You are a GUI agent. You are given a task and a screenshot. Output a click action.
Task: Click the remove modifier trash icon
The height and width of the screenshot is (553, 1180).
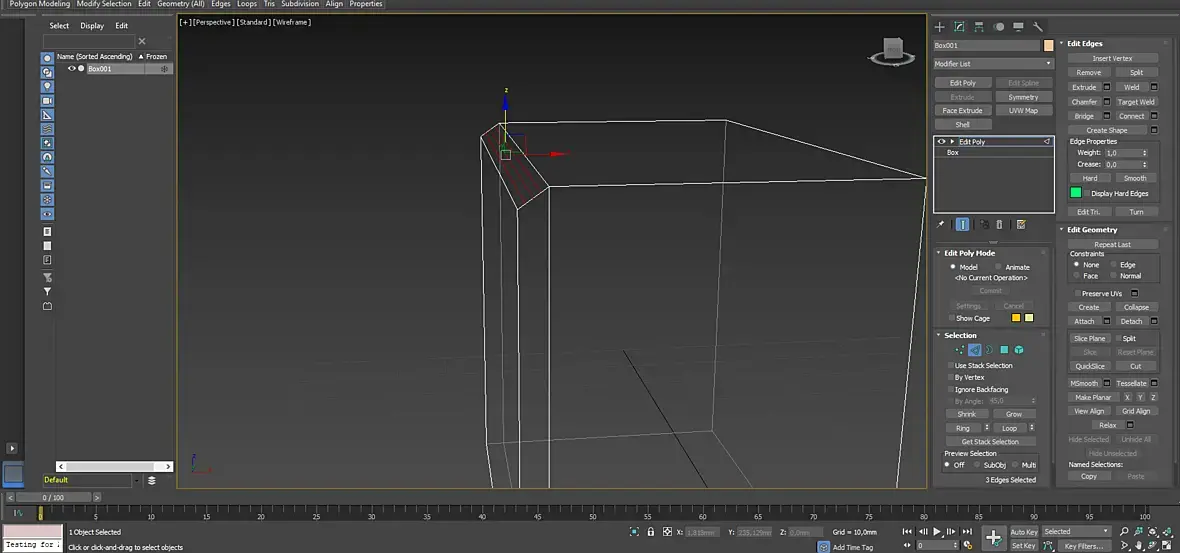999,225
